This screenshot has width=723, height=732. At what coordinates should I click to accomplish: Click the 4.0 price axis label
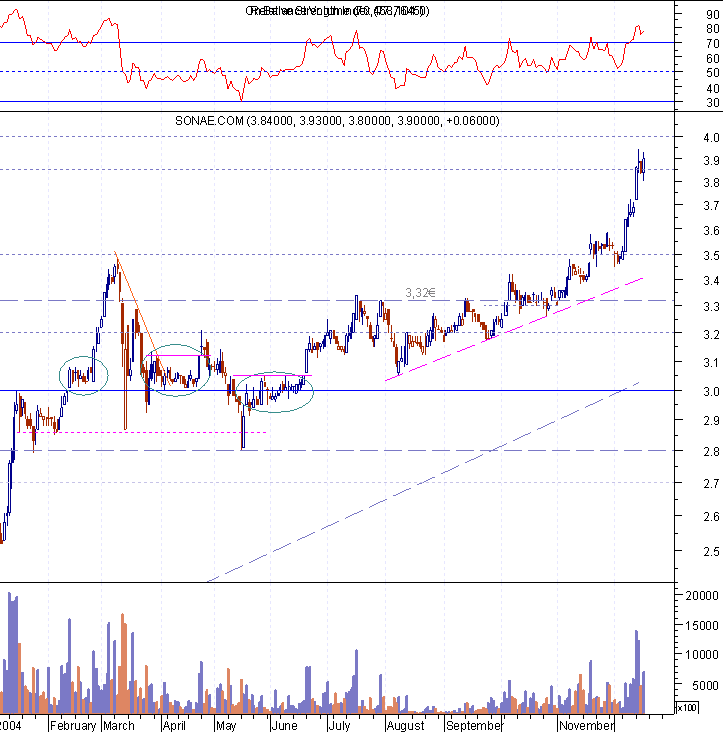click(x=711, y=138)
